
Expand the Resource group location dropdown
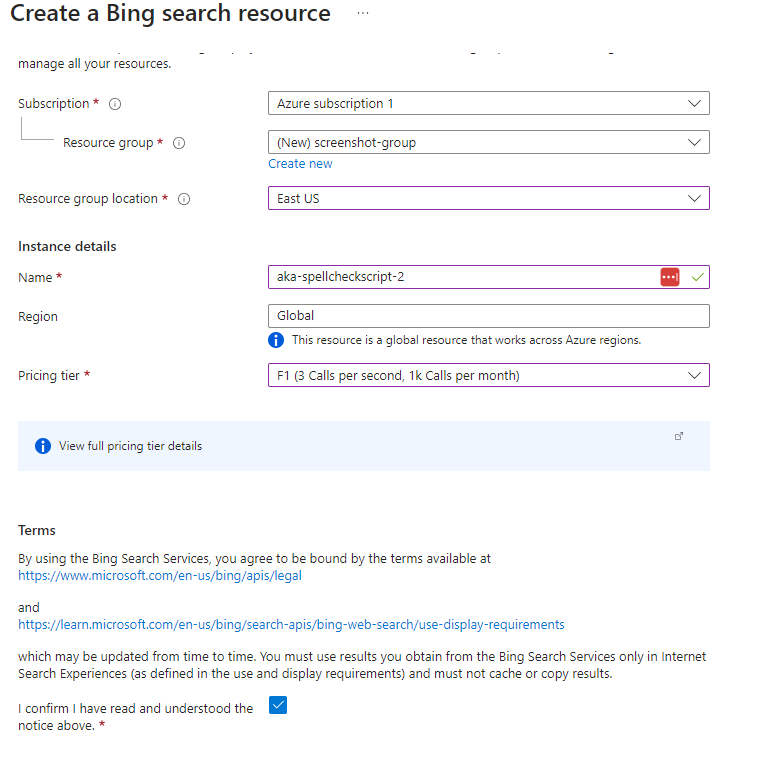click(488, 199)
